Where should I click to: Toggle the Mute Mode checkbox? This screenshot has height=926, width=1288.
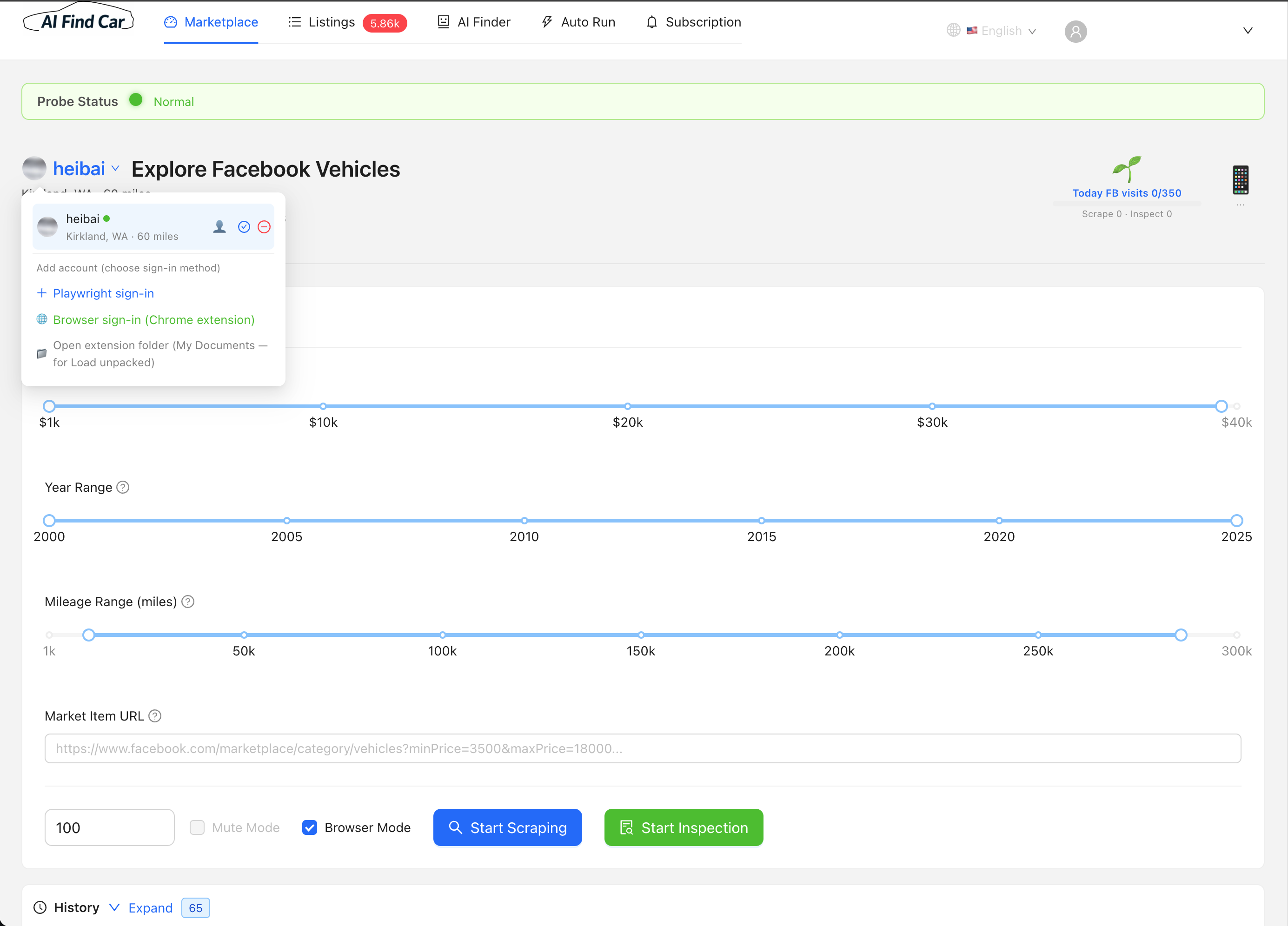[x=197, y=827]
